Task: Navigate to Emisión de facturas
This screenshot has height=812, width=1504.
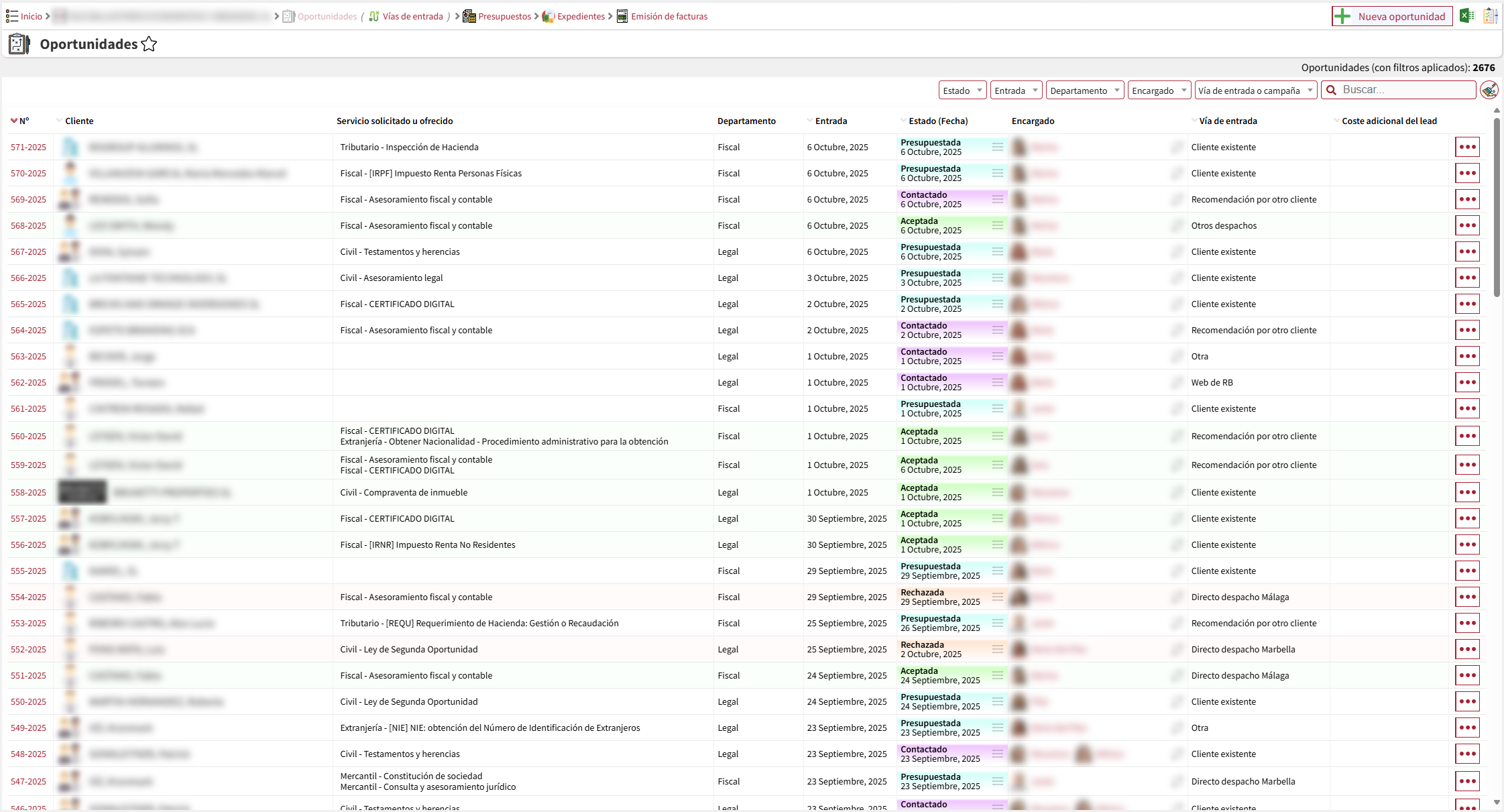Action: pos(669,16)
